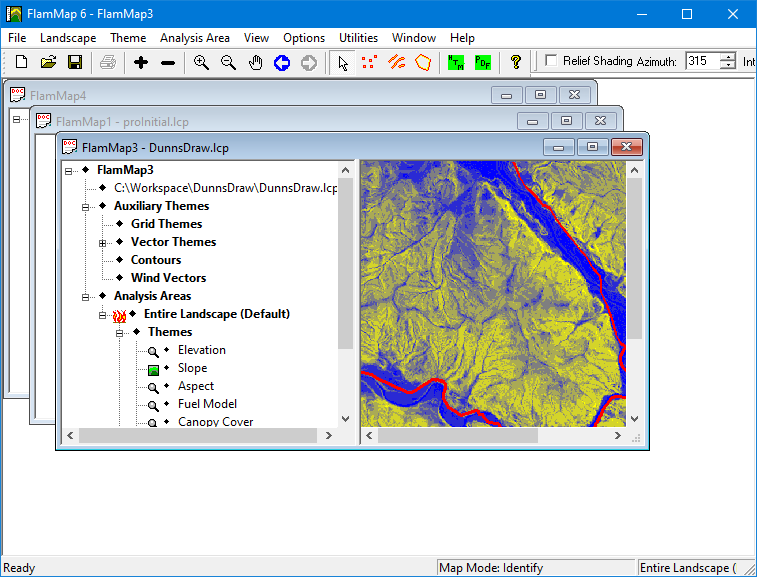Open the Analysis Area menu
Viewport: 757px width, 577px height.
195,38
